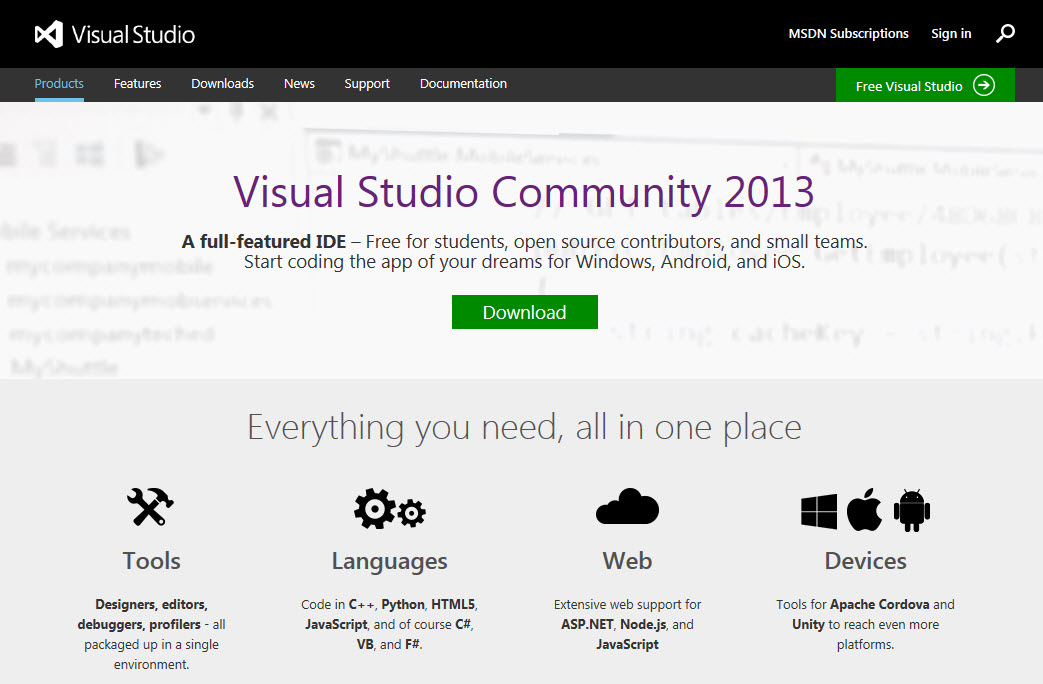Click the Languages gears icon
The width and height of the screenshot is (1043, 684).
[390, 509]
